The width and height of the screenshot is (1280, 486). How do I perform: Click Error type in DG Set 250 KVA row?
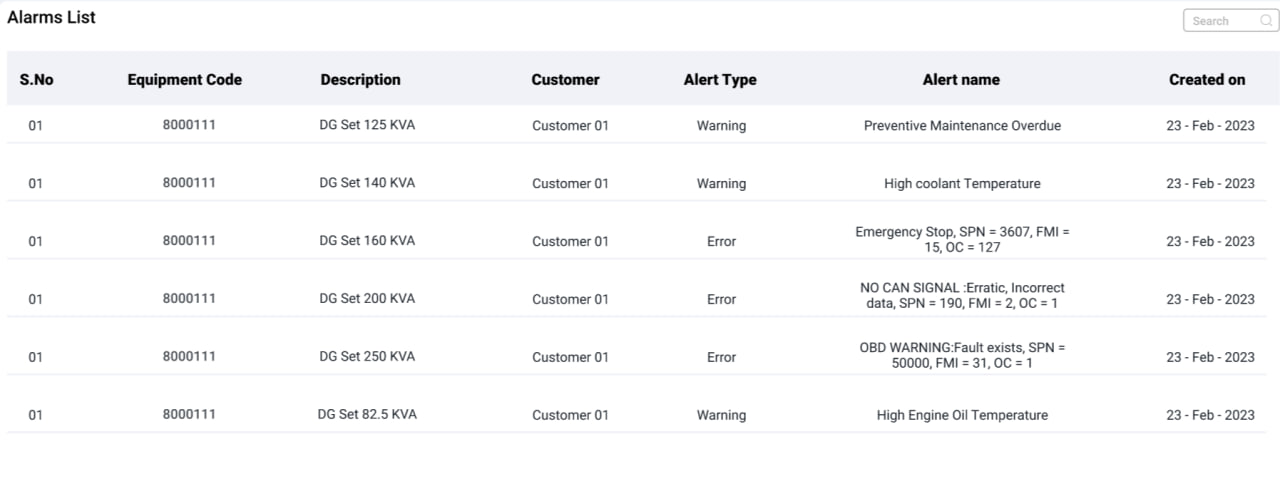(x=721, y=357)
